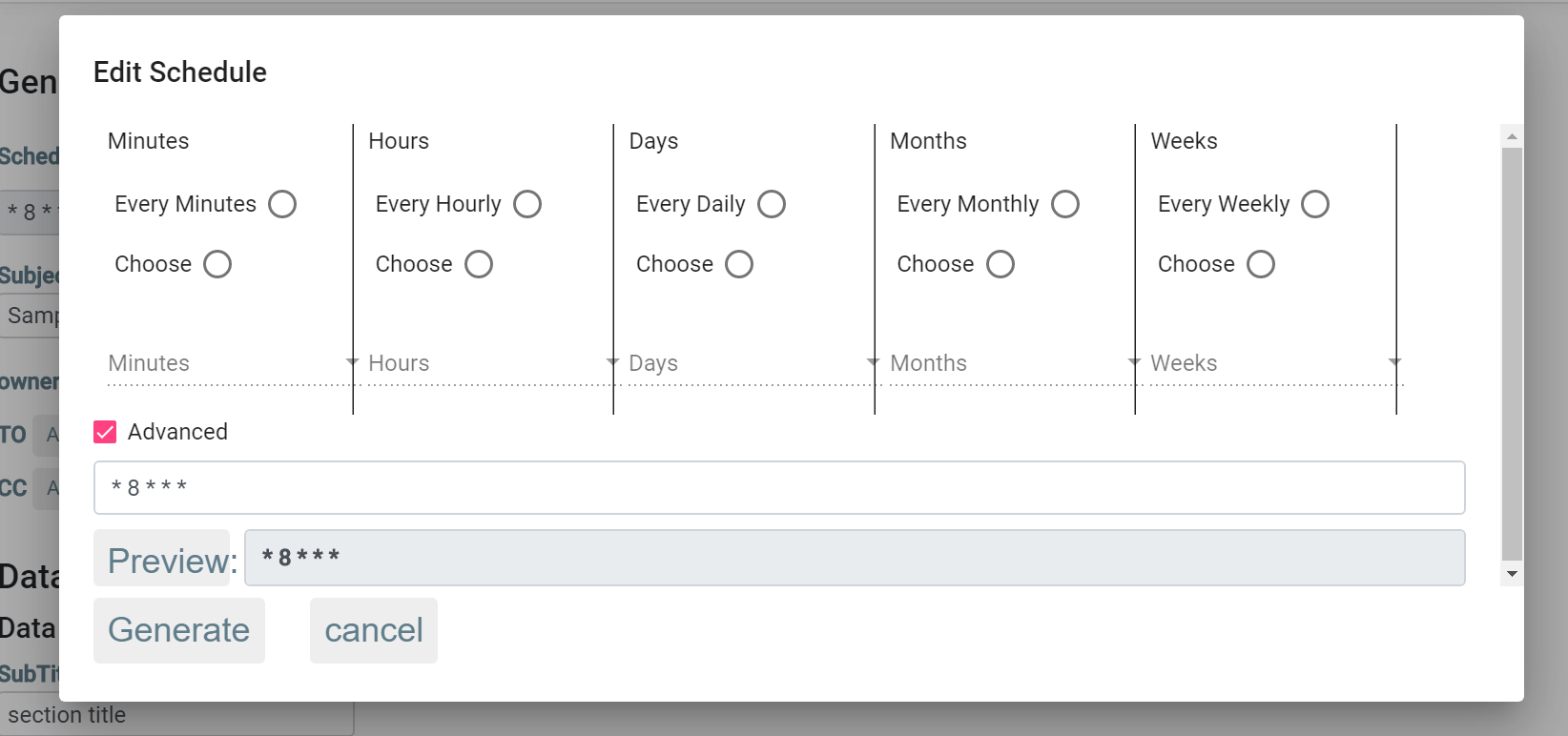Viewport: 1568px width, 736px height.
Task: Click the dialog scrollbar down arrow
Action: click(x=1512, y=574)
